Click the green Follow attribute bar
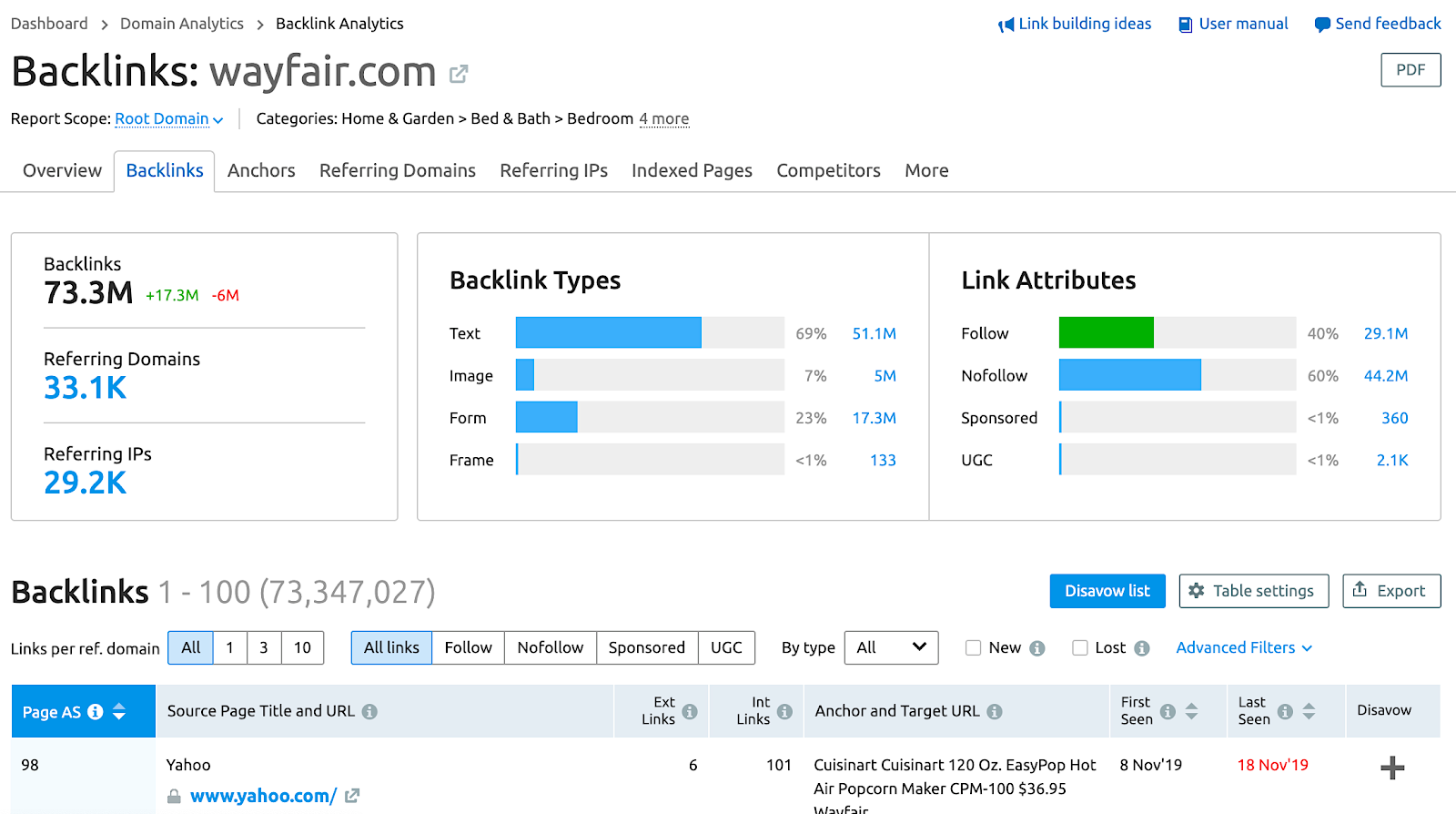This screenshot has width=1456, height=814. coord(1107,332)
